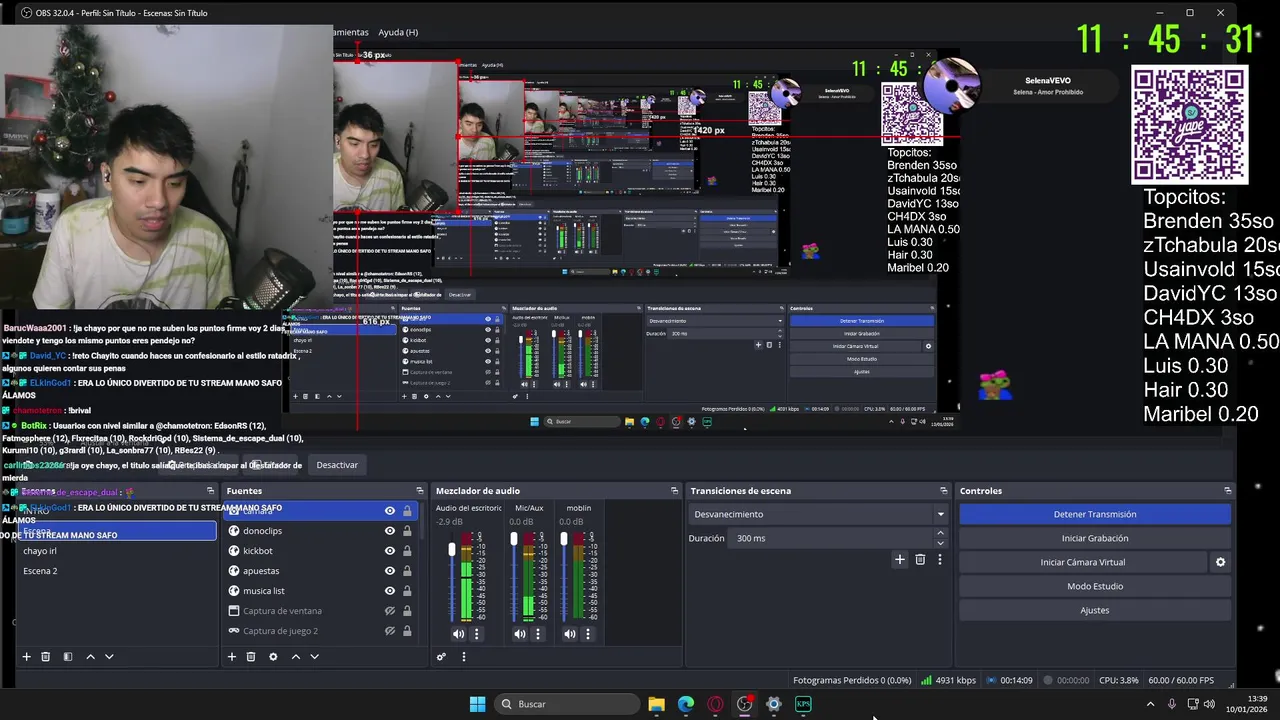1280x720 pixels.
Task: Move the selected scene up
Action: pos(90,657)
